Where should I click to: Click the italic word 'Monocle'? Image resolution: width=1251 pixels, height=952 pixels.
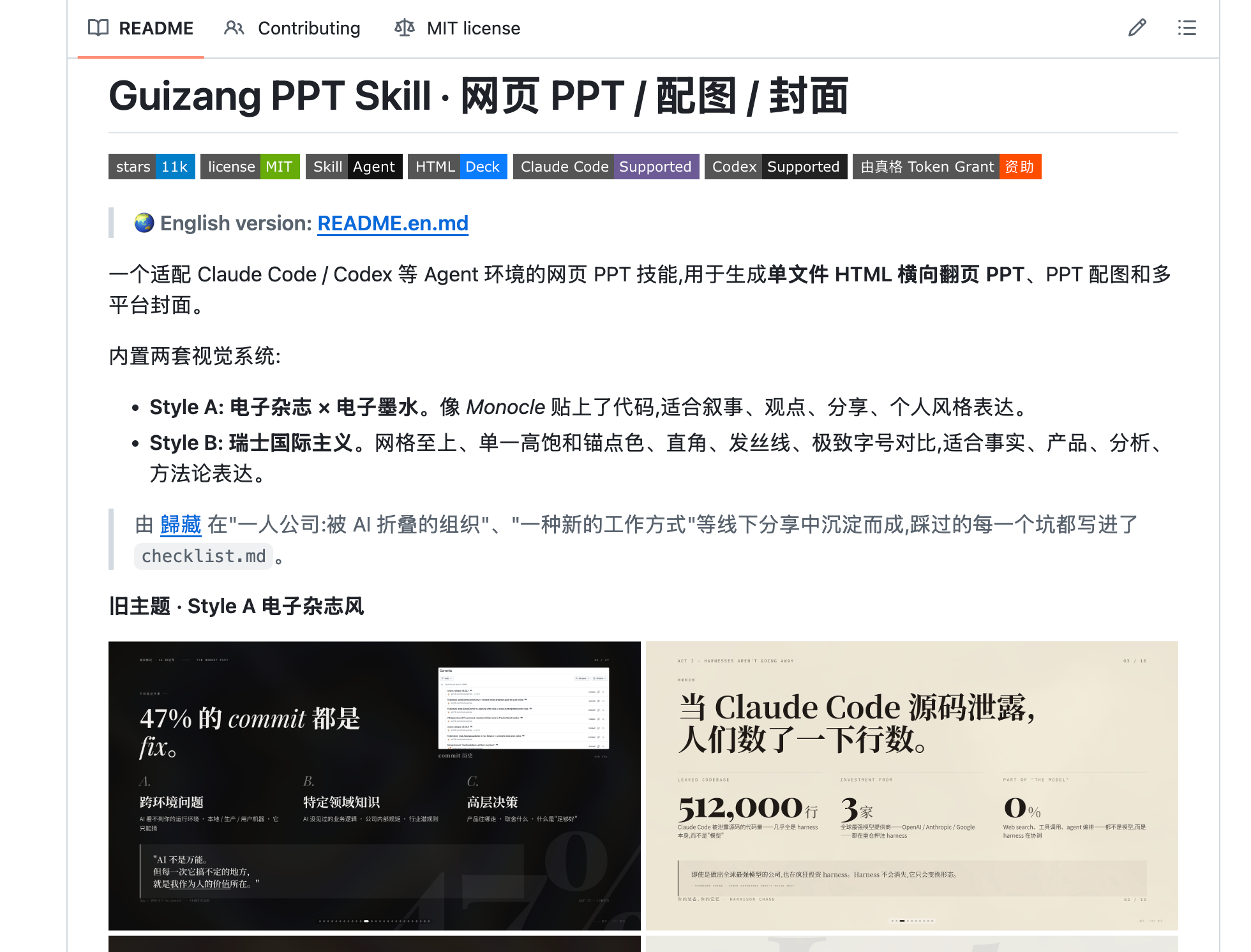tap(506, 407)
